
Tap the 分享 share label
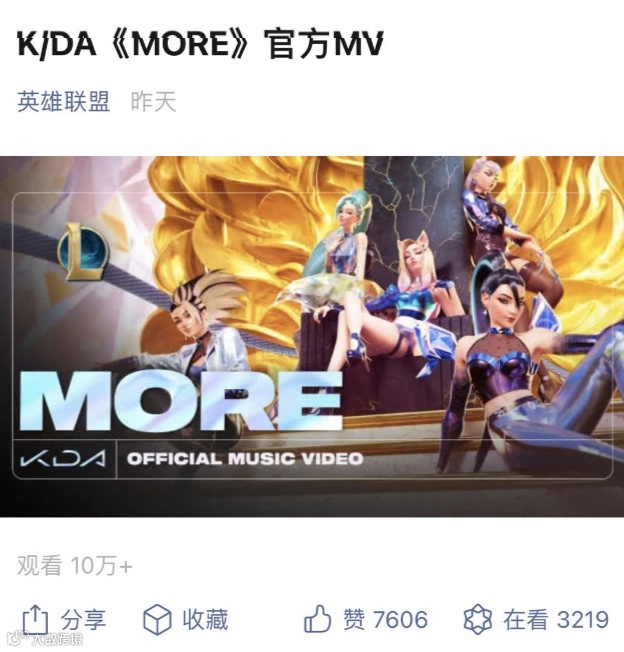[84, 620]
